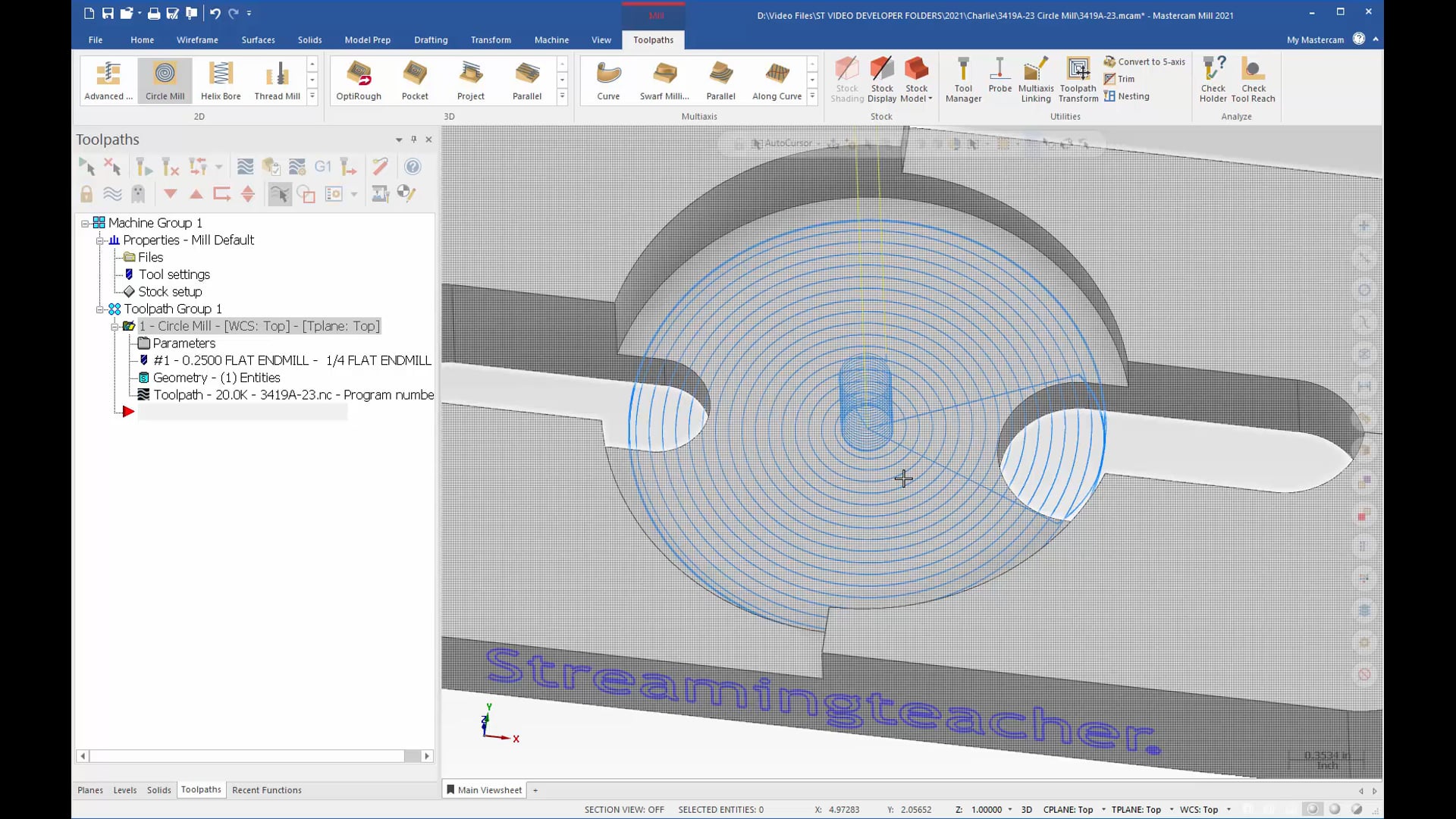Select the Thread Mill tool
Screen dimensions: 1456x819
[278, 78]
